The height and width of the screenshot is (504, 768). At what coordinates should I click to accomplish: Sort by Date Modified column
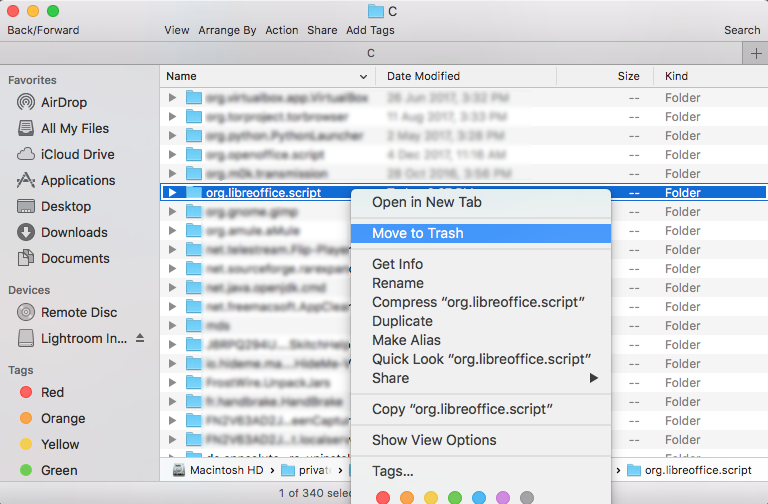[x=423, y=76]
